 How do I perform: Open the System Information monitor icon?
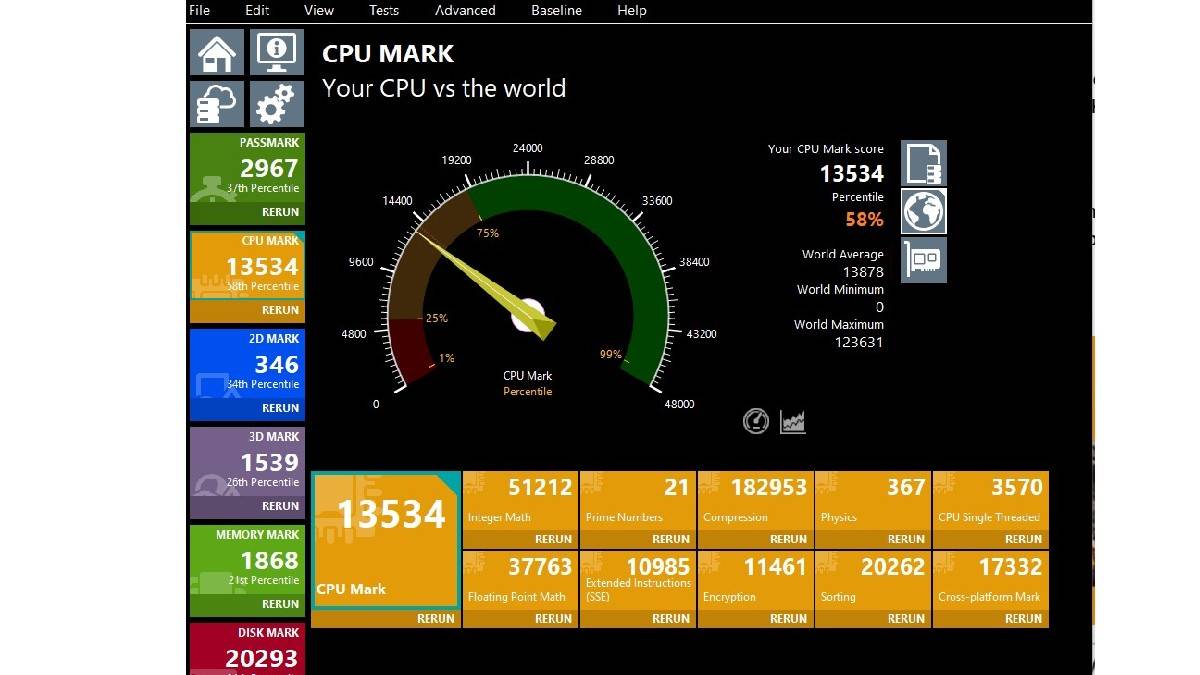[x=276, y=52]
